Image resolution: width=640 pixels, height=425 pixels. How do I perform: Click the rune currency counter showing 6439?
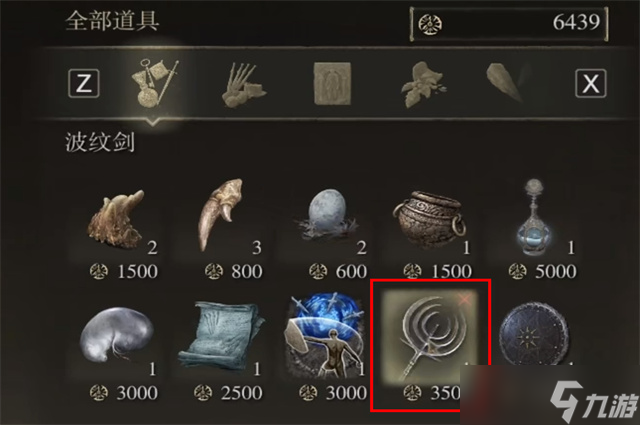509,23
